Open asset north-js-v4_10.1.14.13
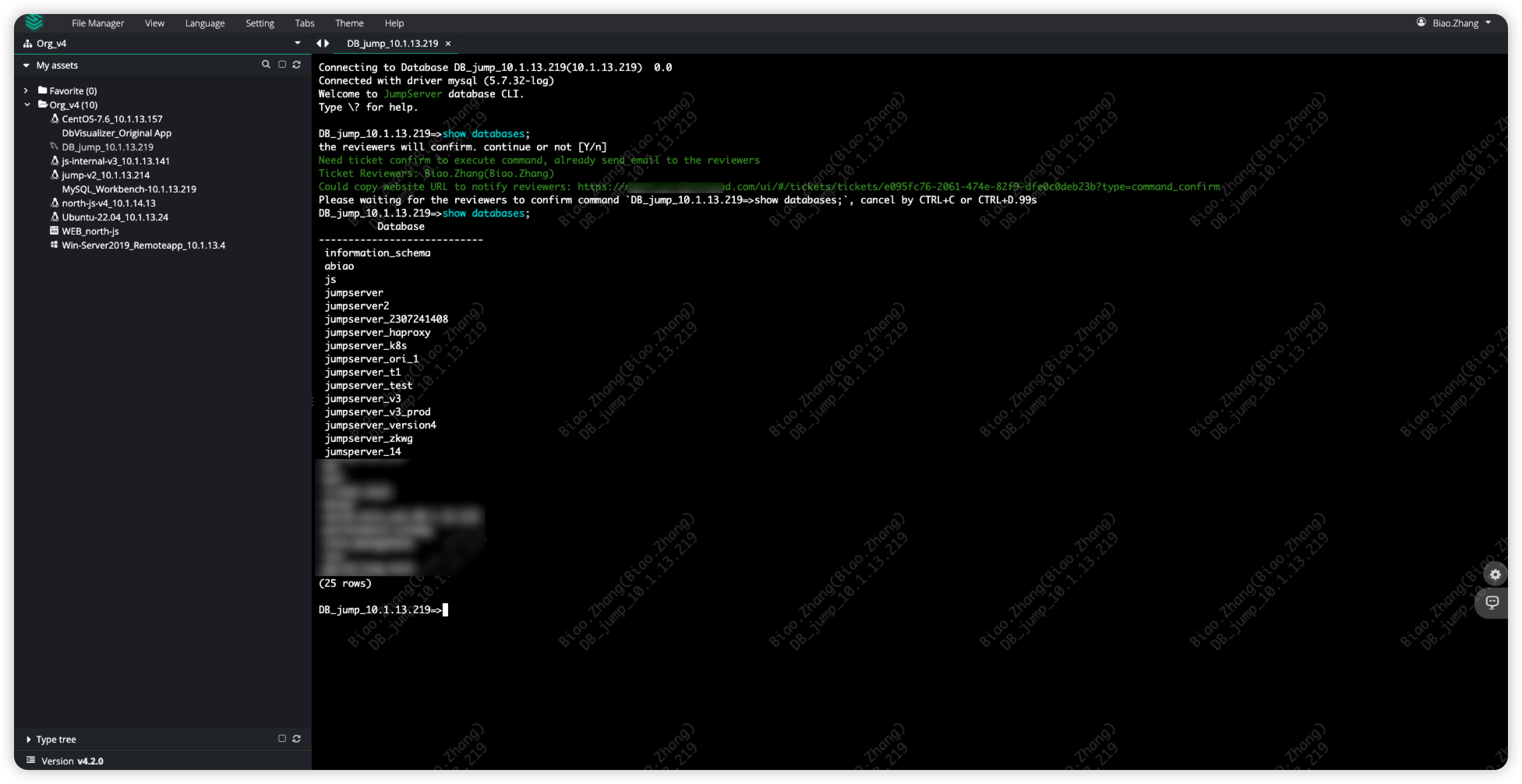Image resolution: width=1522 pixels, height=784 pixels. click(109, 203)
